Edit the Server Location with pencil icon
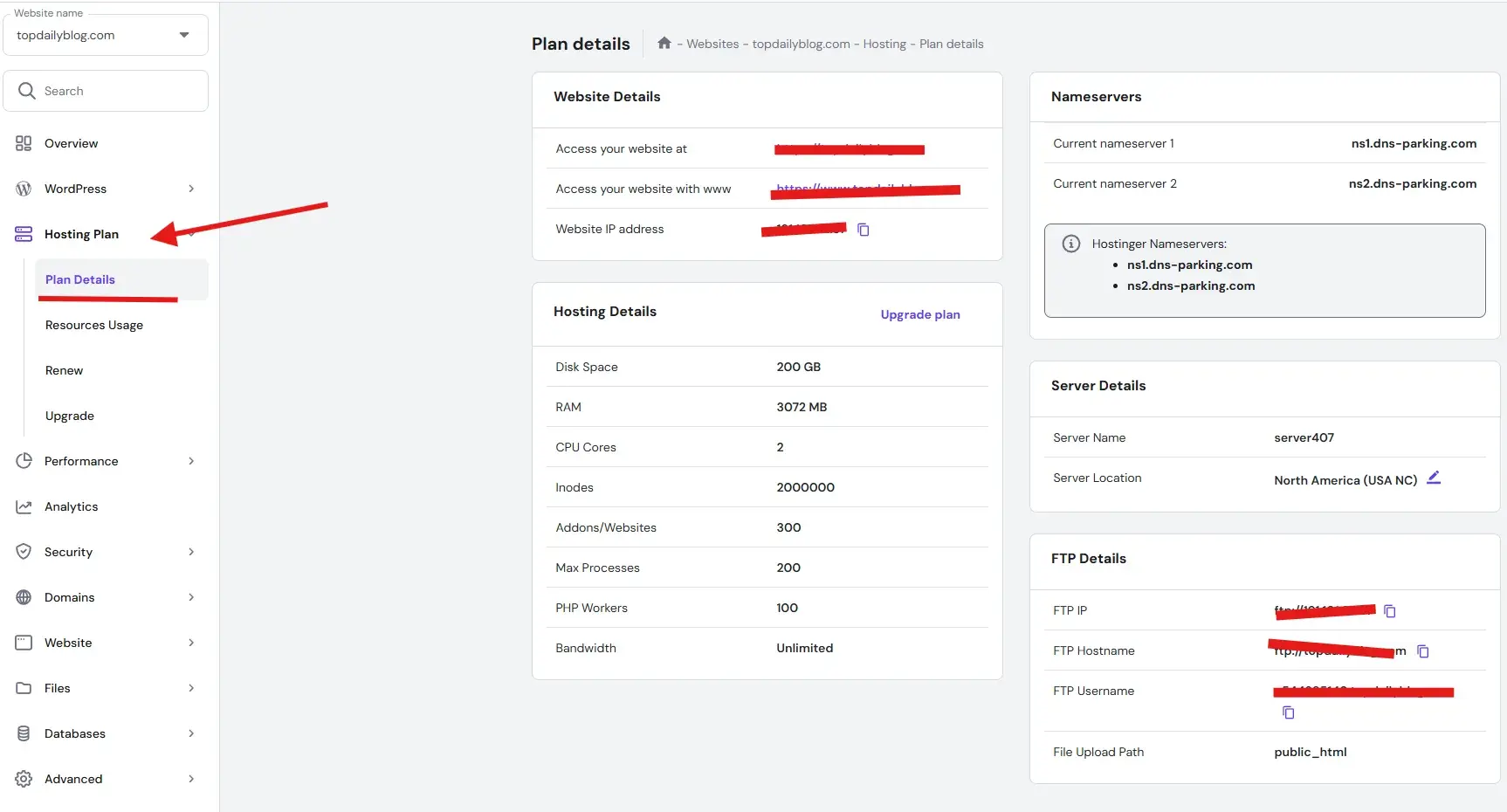 1433,478
